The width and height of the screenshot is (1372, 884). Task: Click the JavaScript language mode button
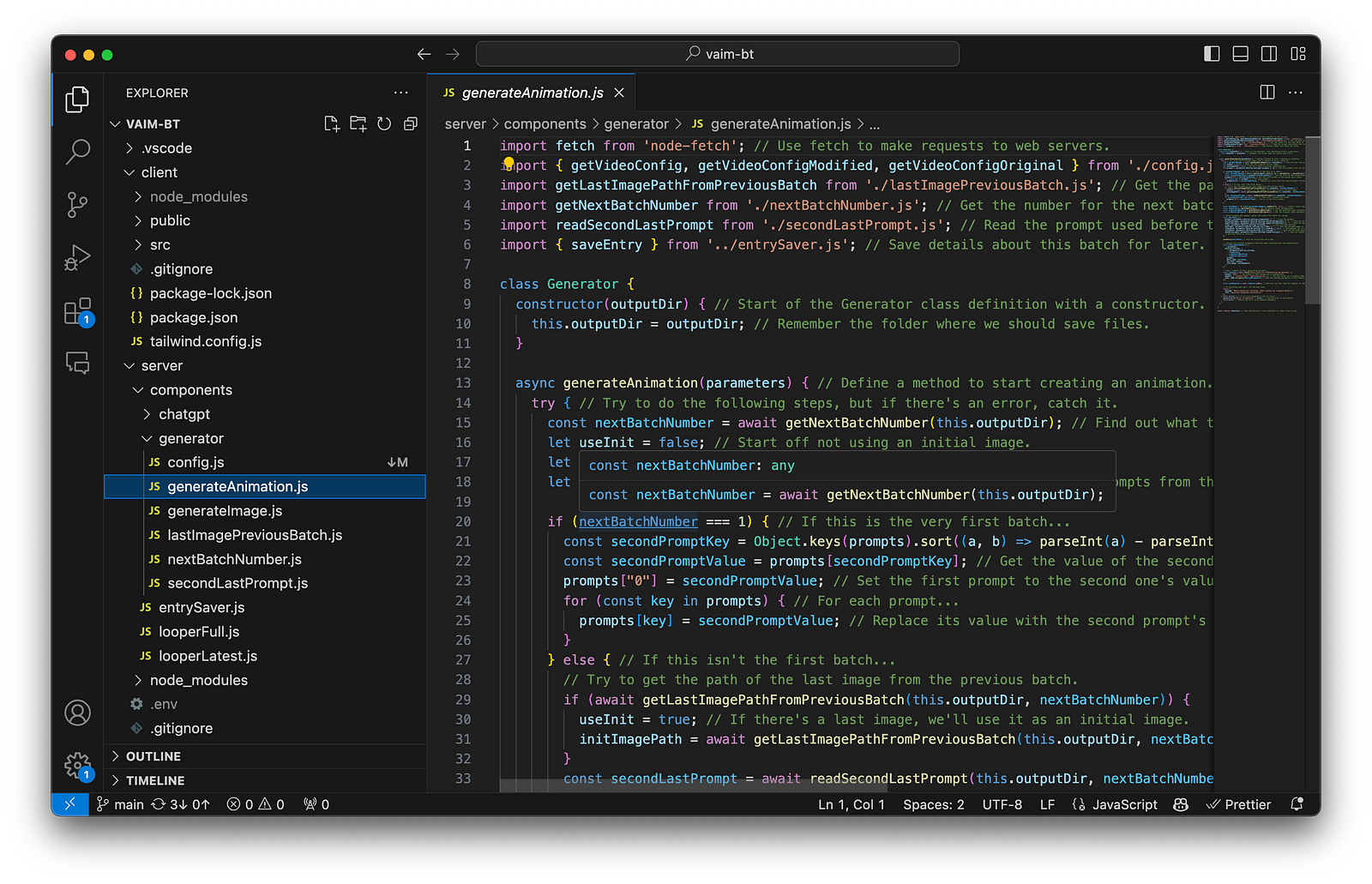(x=1123, y=804)
